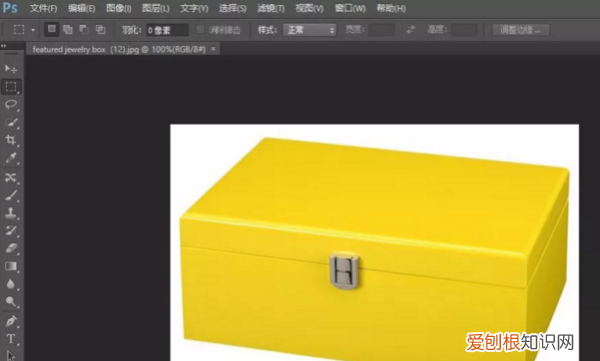Toggle the 消除锯齿 anti-alias checkbox
Screen dimensions: 600x361
pyautogui.click(x=200, y=30)
